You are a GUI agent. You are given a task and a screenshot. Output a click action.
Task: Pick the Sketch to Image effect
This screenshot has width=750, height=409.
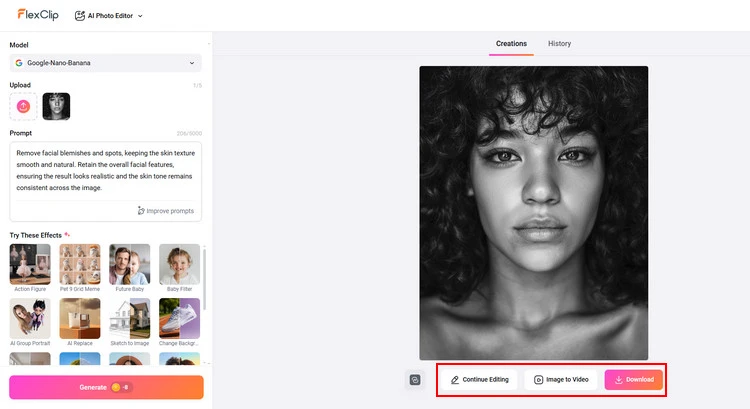[x=129, y=319]
